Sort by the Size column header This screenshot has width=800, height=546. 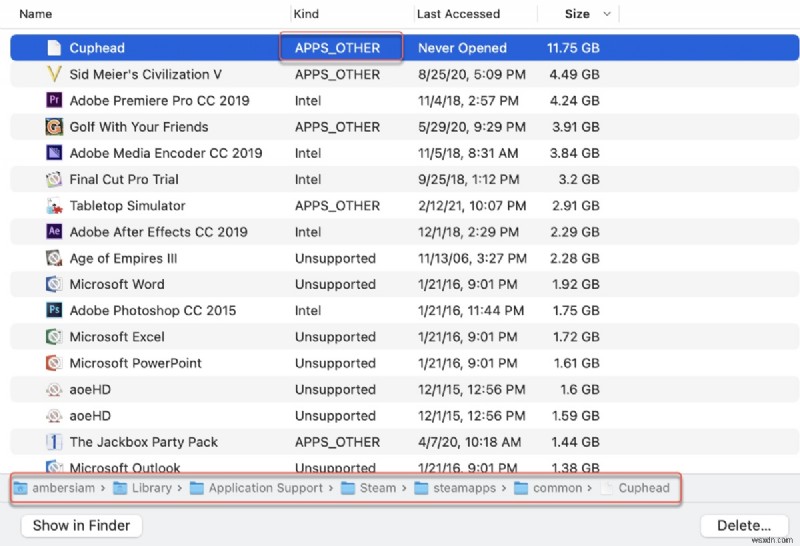pyautogui.click(x=577, y=14)
